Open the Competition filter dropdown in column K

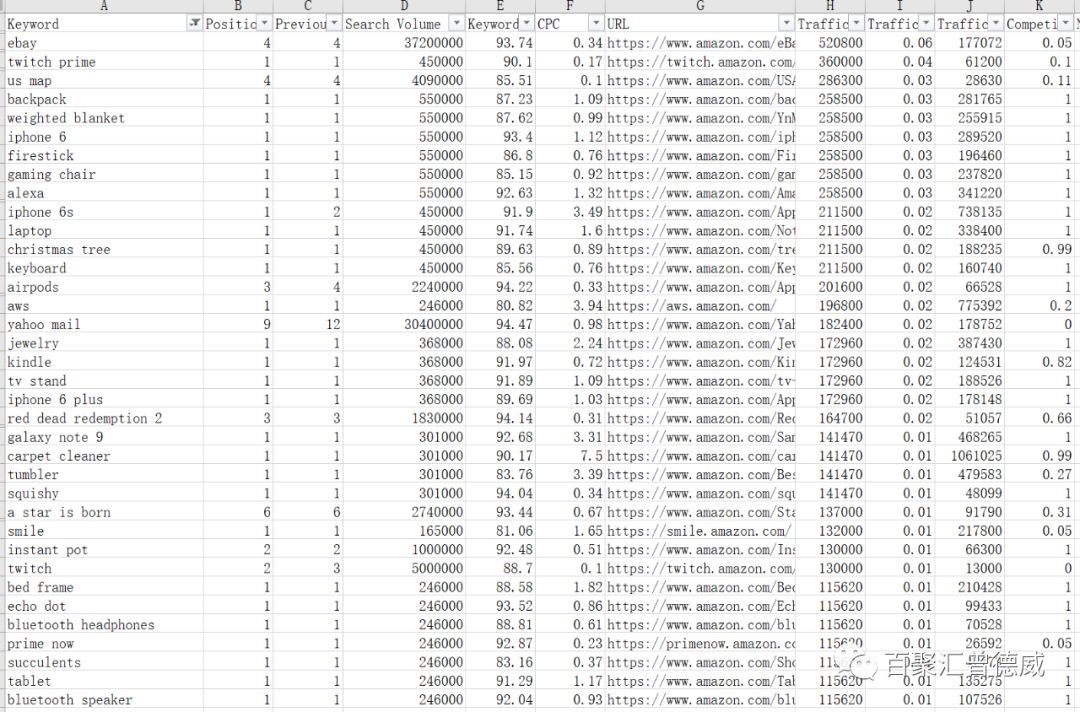click(x=1066, y=23)
